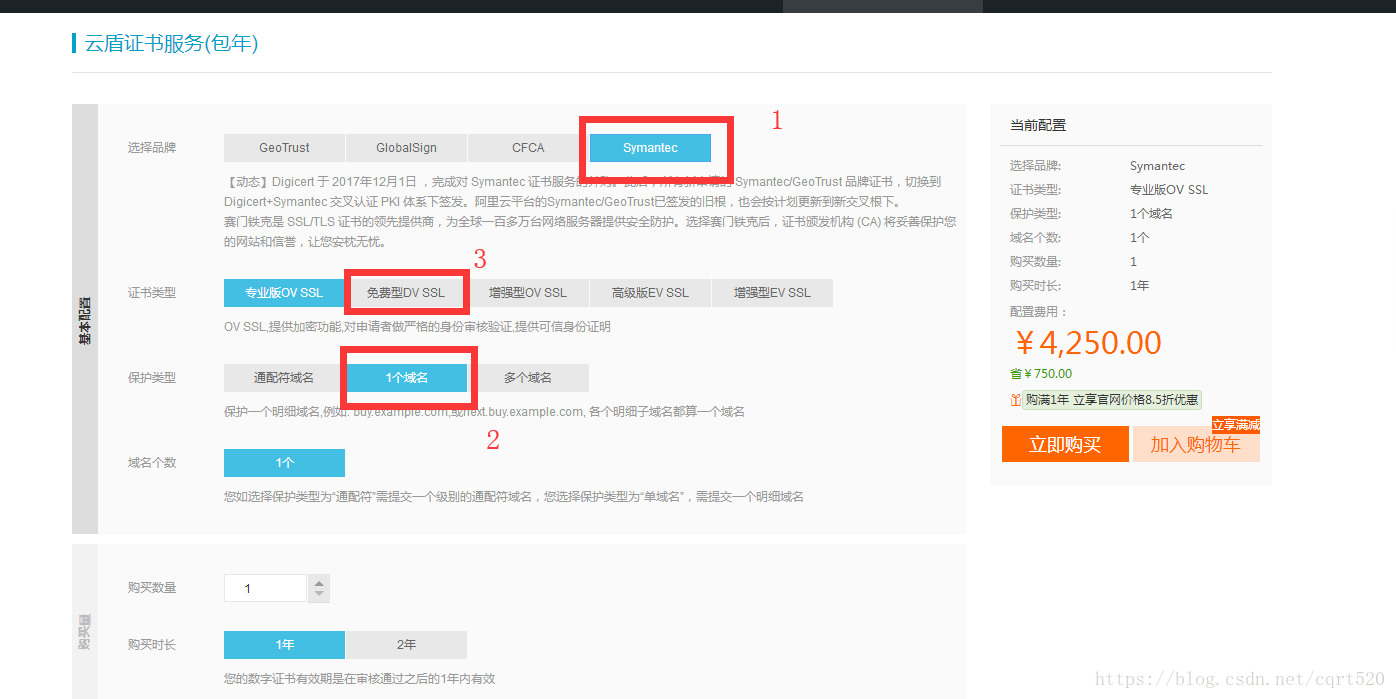
Task: Select the GeoTrust brand option
Action: (284, 148)
